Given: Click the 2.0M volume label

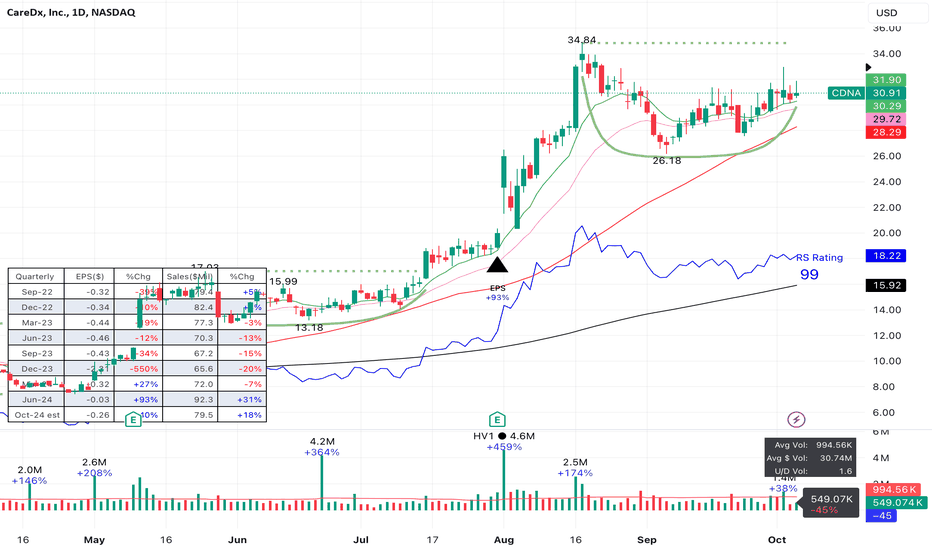Looking at the screenshot, I should pyautogui.click(x=30, y=470).
